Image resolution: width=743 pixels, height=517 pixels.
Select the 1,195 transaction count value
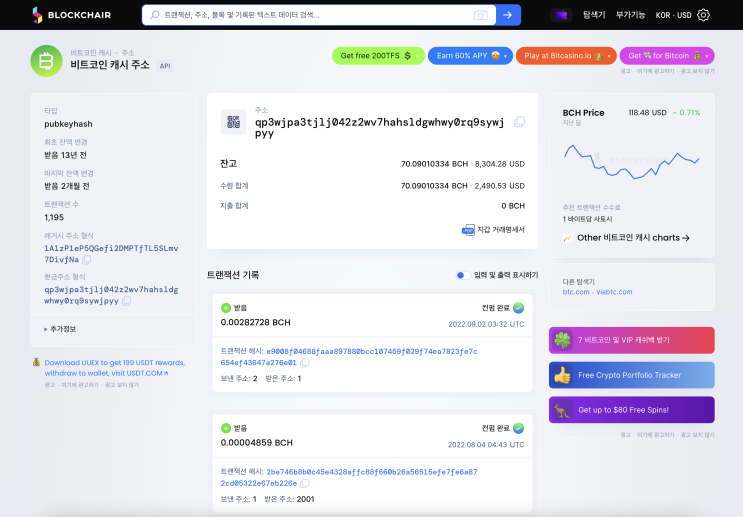[54, 218]
